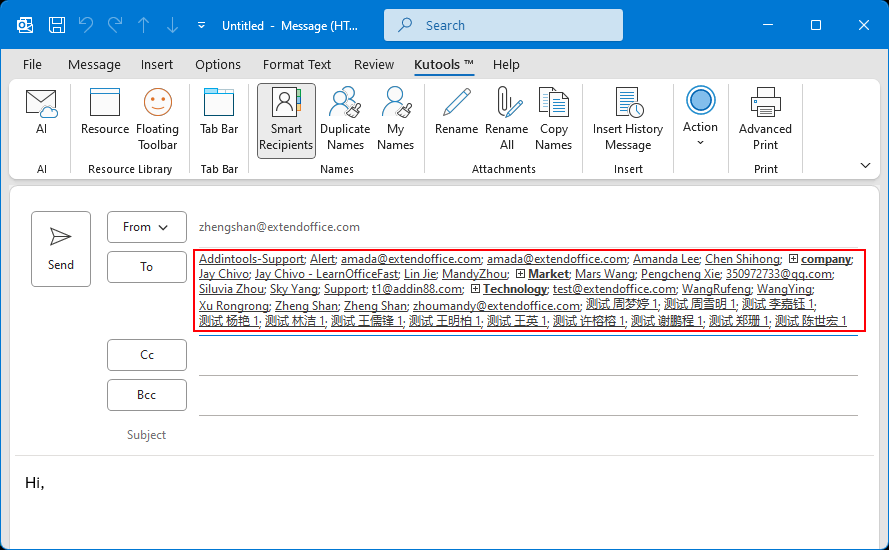Open the Resource library pane

105,112
